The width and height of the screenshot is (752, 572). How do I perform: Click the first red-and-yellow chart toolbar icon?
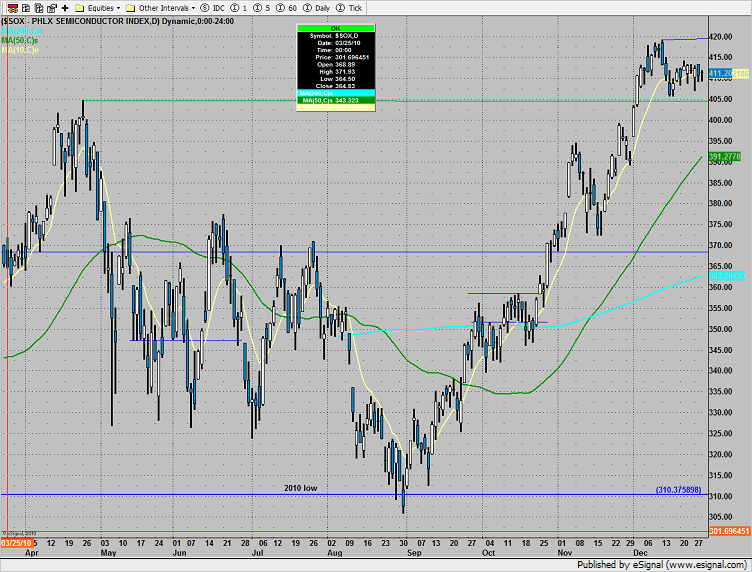click(x=13, y=8)
